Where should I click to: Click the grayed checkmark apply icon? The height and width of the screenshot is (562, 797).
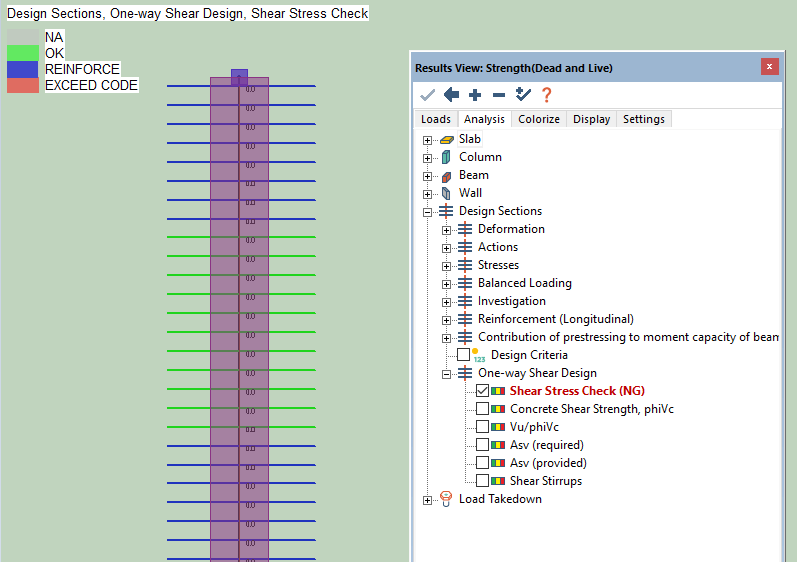point(428,95)
